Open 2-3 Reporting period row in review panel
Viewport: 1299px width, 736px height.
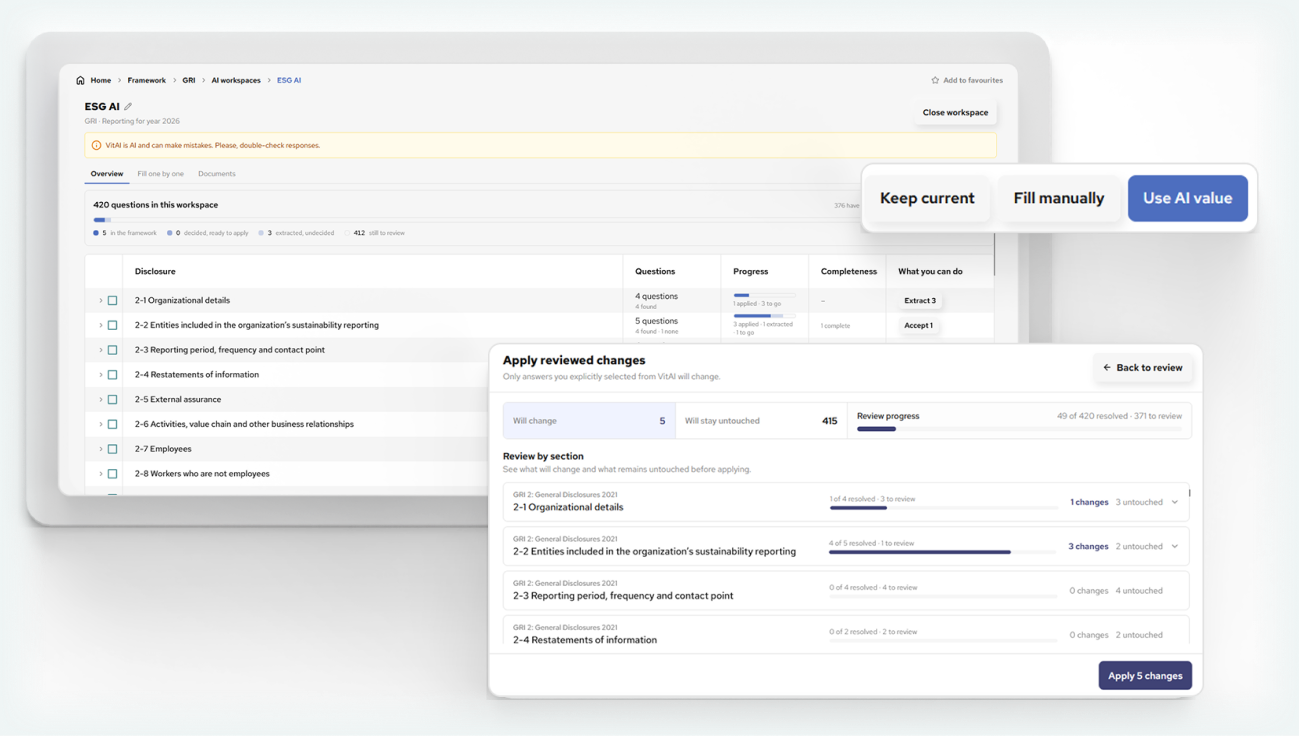846,590
